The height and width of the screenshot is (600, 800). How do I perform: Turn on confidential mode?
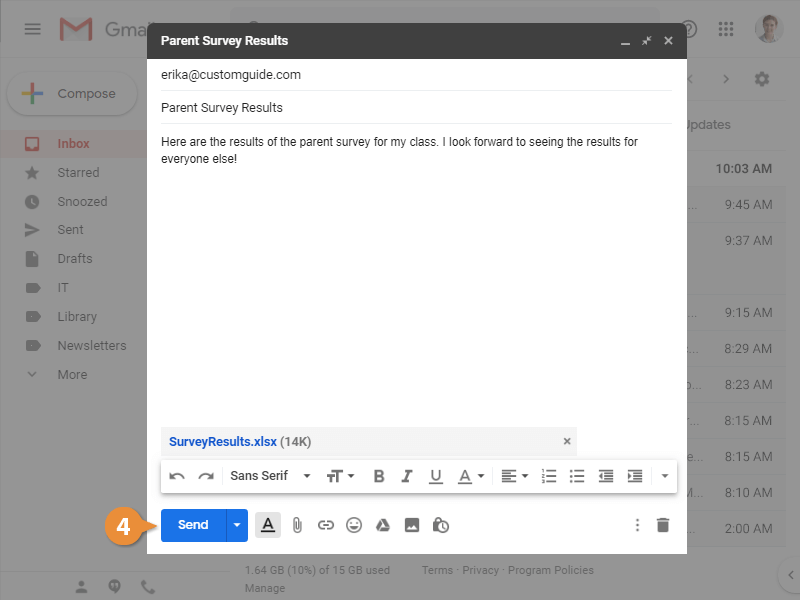tap(440, 524)
